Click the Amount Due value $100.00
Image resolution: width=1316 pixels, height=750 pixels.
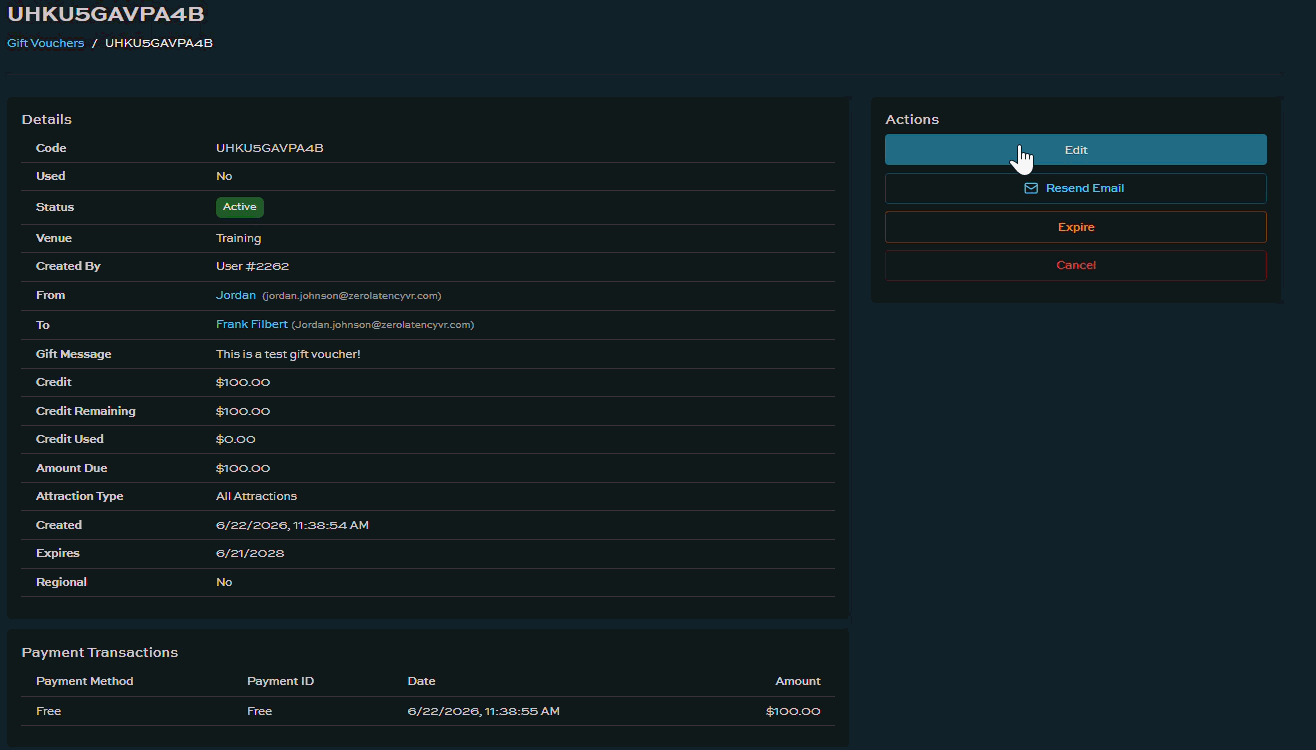pyautogui.click(x=243, y=468)
